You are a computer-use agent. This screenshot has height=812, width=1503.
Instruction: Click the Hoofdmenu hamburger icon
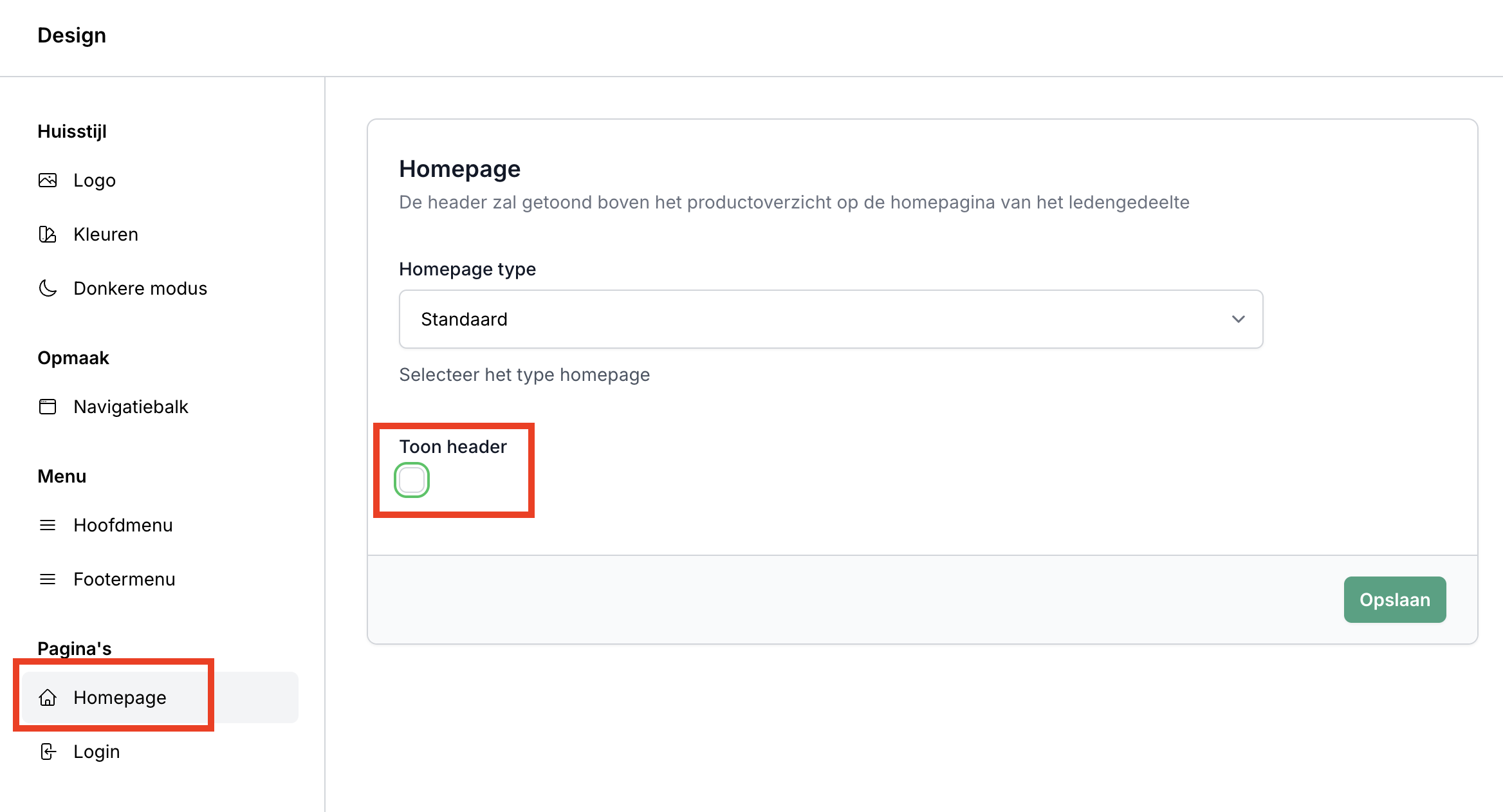[x=48, y=525]
